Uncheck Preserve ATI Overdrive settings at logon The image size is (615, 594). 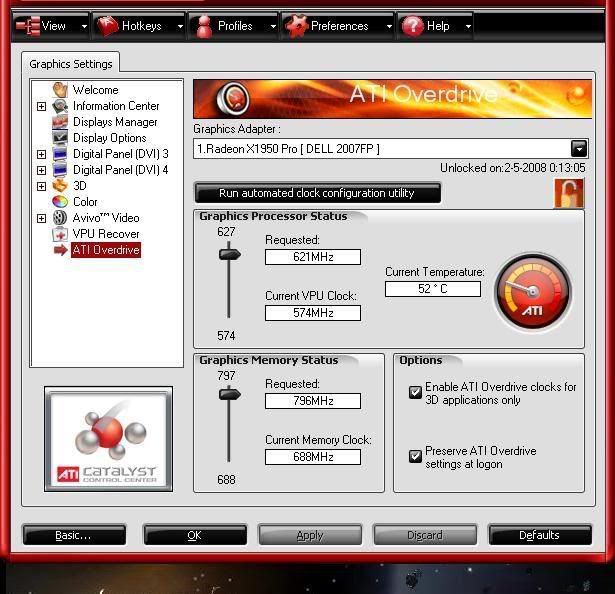coord(415,457)
